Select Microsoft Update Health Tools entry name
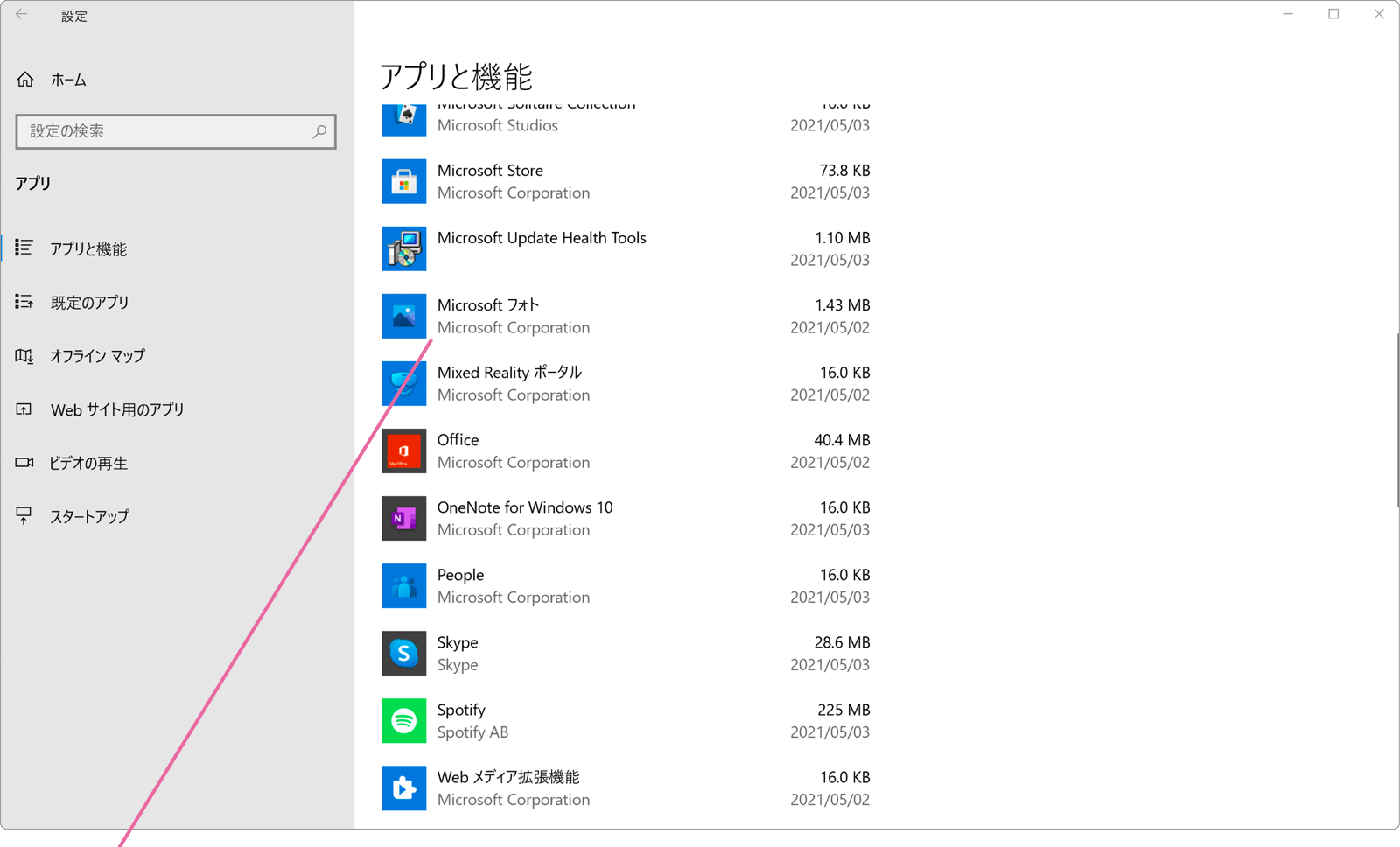Screen dimensions: 1400x847 (x=542, y=238)
